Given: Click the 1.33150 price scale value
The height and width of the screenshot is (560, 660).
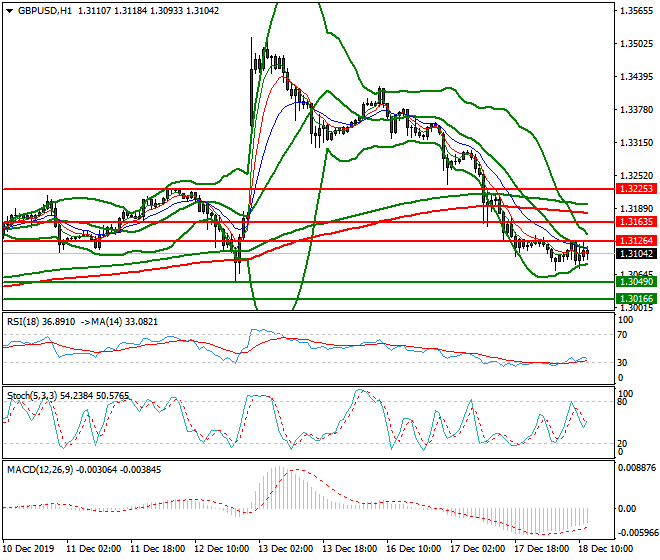Looking at the screenshot, I should (637, 143).
